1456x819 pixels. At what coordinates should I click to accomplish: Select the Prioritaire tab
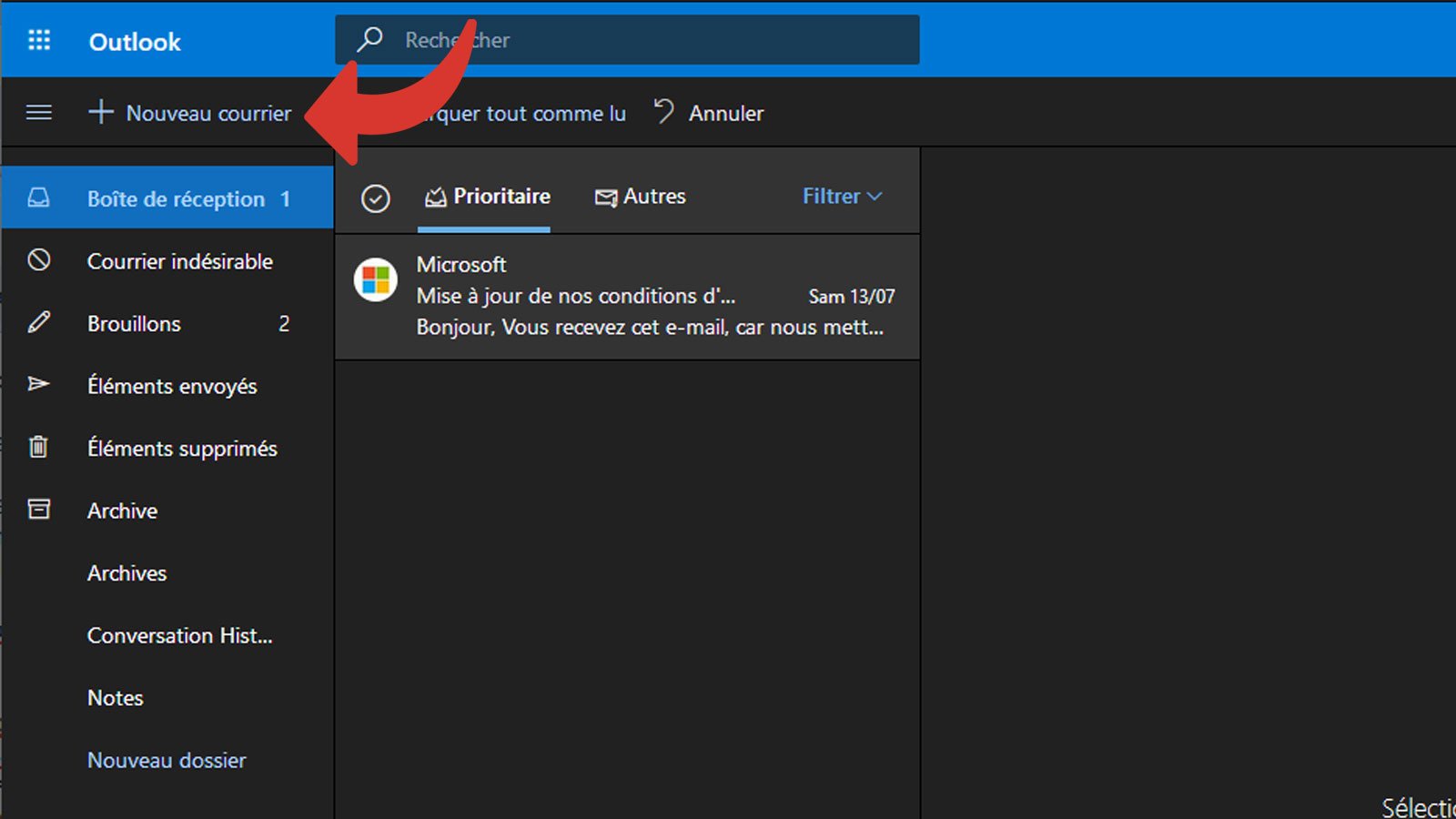click(x=486, y=197)
